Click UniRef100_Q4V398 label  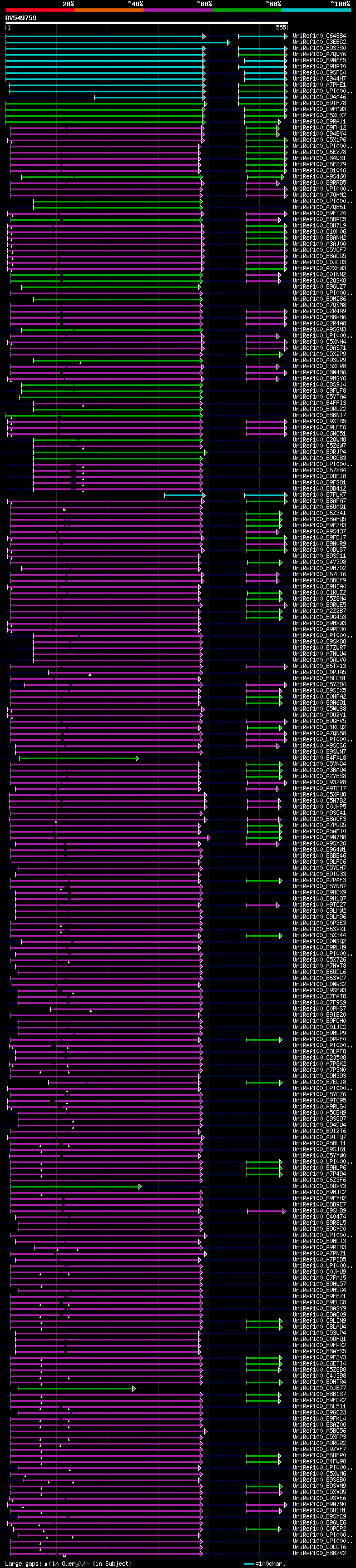pos(319,562)
